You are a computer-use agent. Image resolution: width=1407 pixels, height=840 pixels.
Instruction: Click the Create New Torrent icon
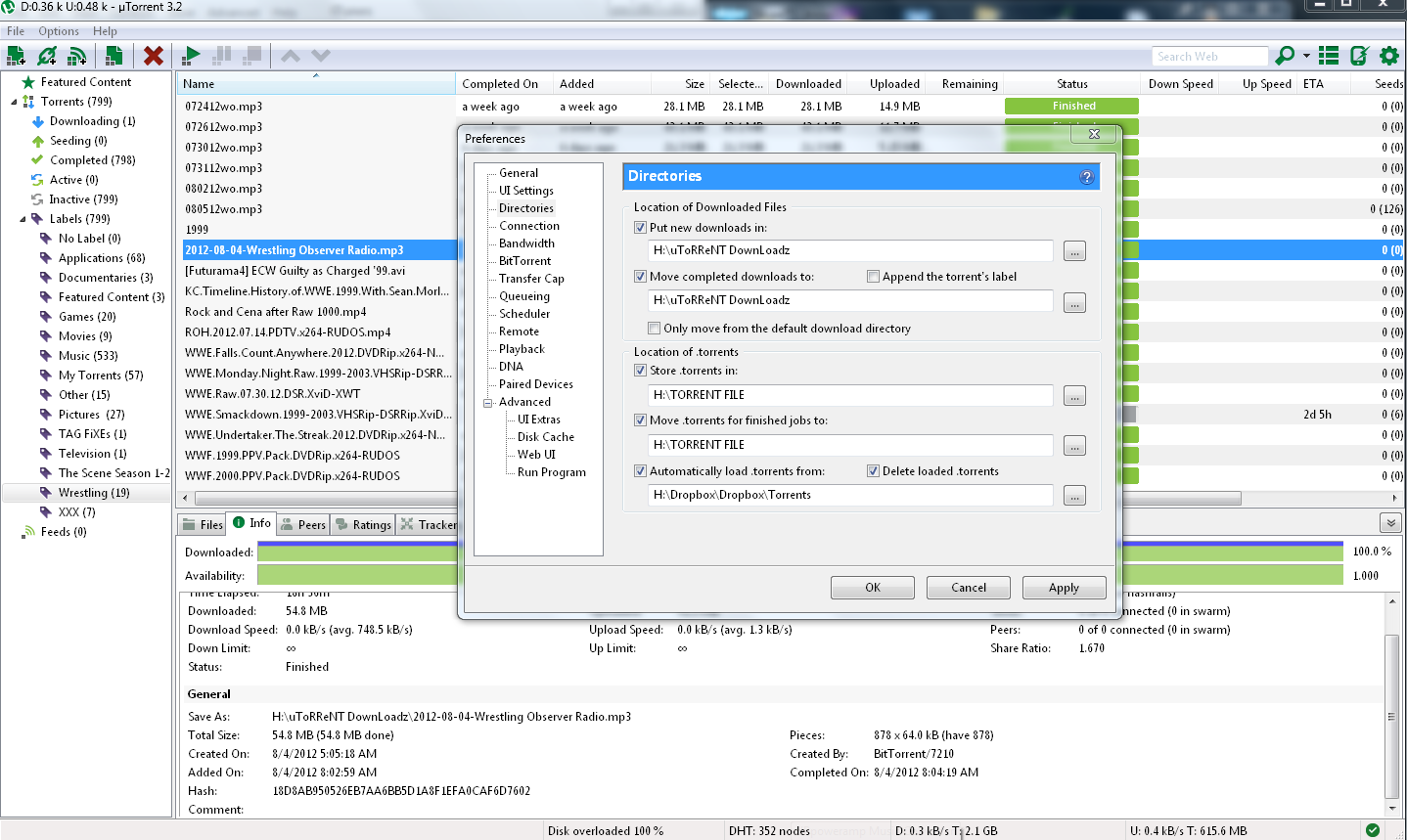click(x=114, y=56)
